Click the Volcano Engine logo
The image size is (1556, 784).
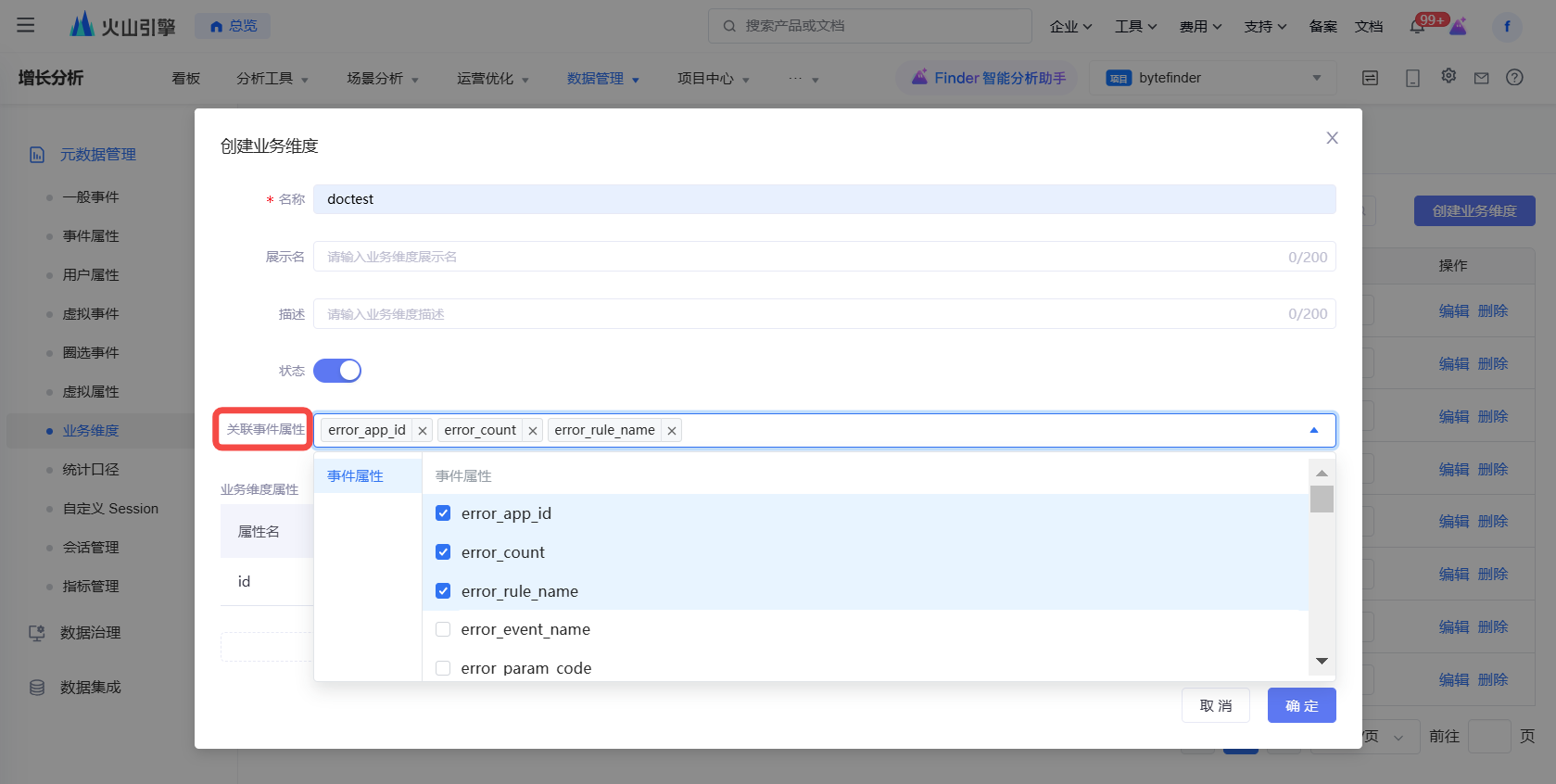pyautogui.click(x=123, y=25)
